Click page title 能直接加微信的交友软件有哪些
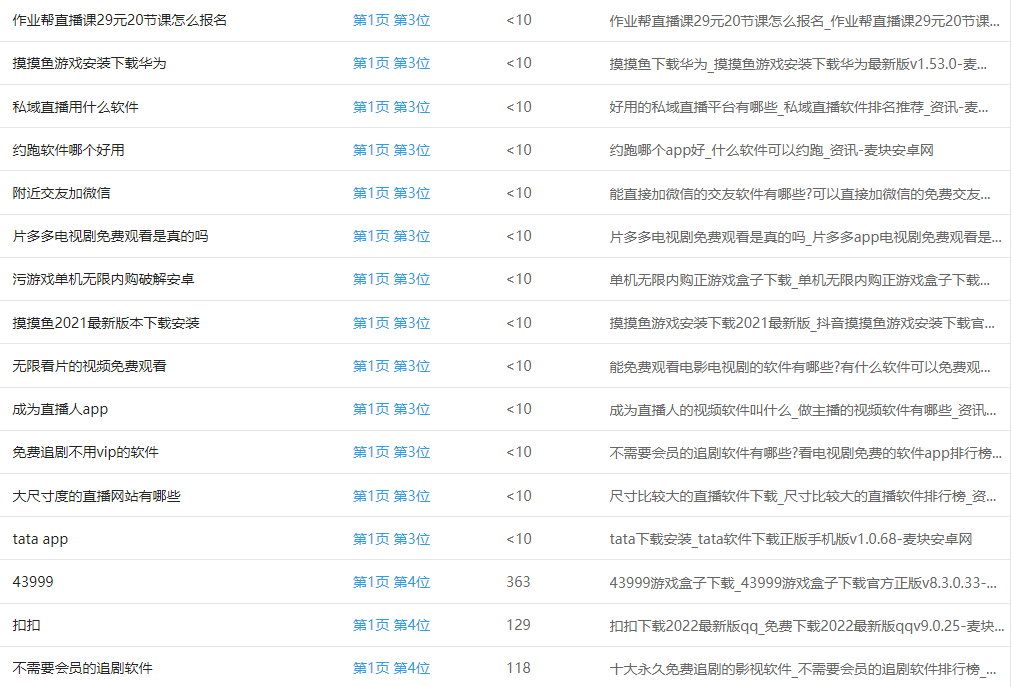 pyautogui.click(x=800, y=194)
